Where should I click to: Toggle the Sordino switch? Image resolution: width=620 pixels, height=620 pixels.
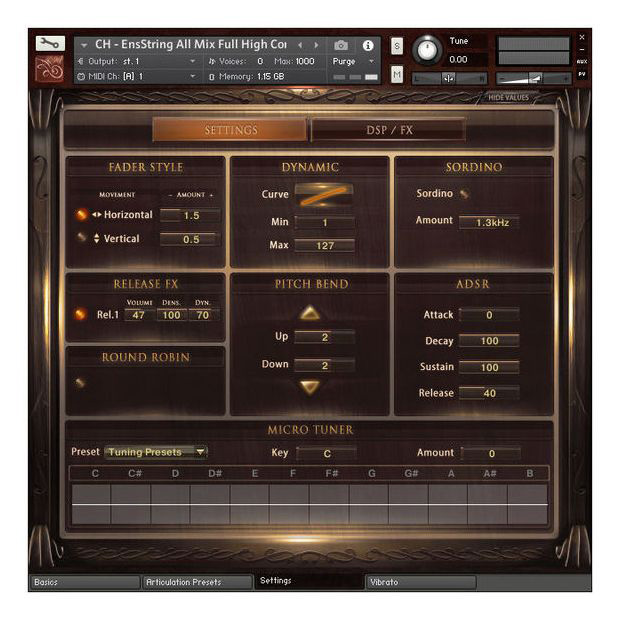(464, 194)
